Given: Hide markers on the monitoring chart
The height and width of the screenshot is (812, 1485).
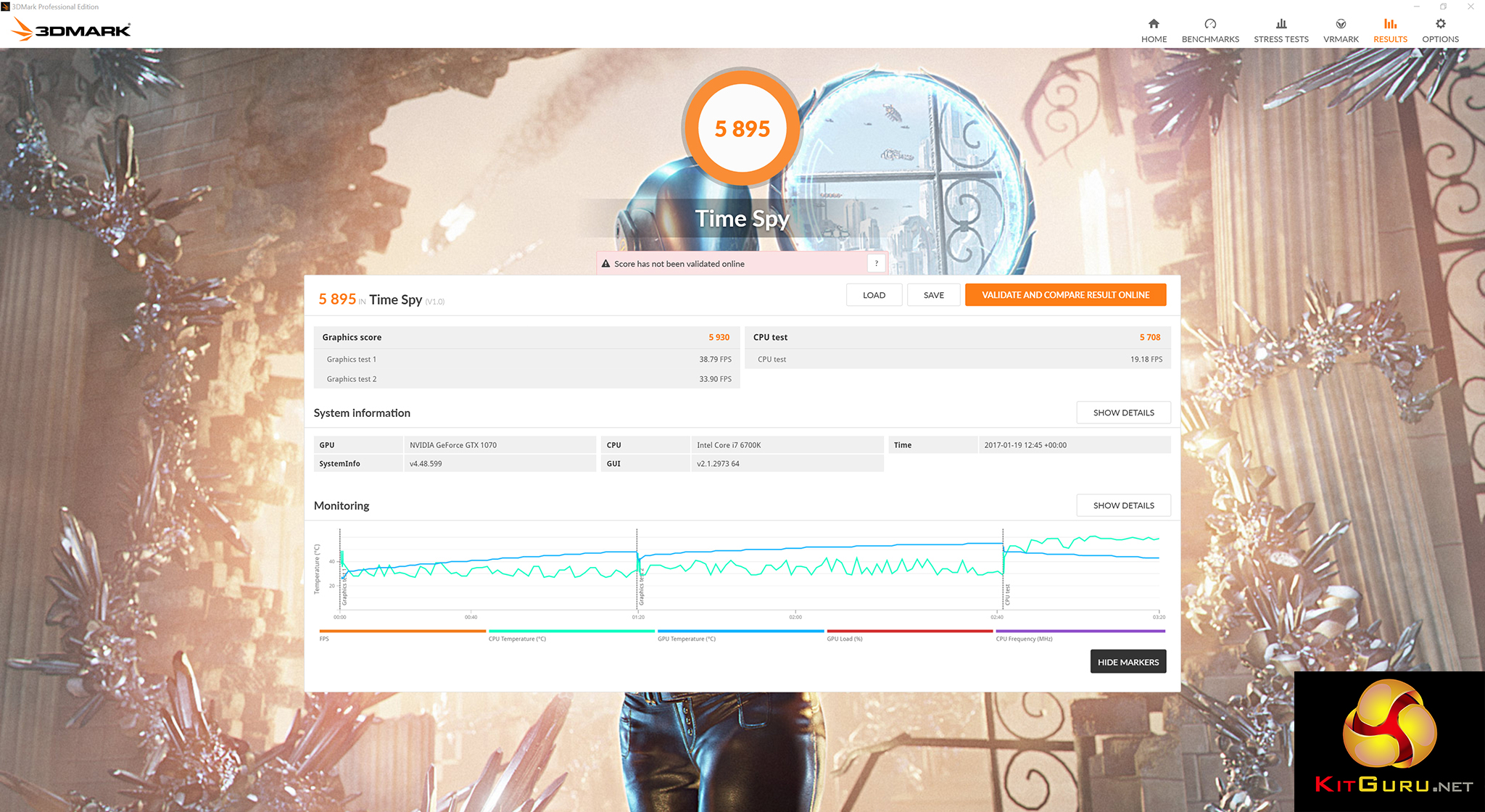Looking at the screenshot, I should pos(1128,662).
